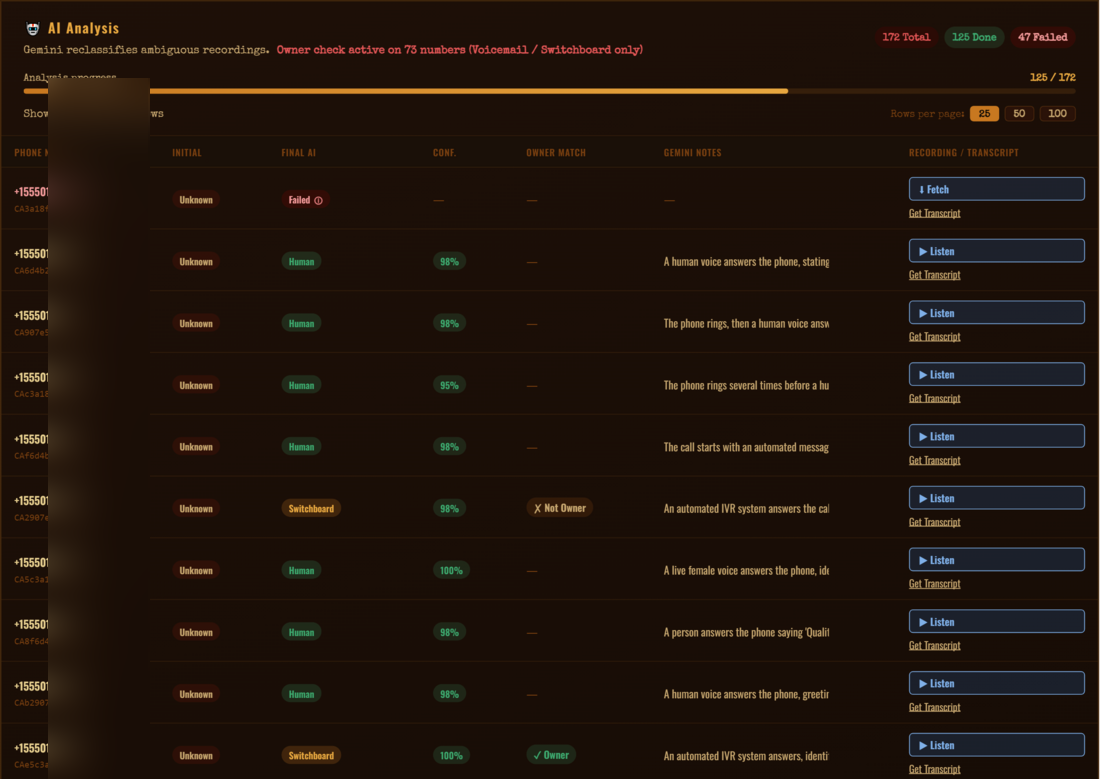Open Get Transcript for the Failed row

(934, 213)
